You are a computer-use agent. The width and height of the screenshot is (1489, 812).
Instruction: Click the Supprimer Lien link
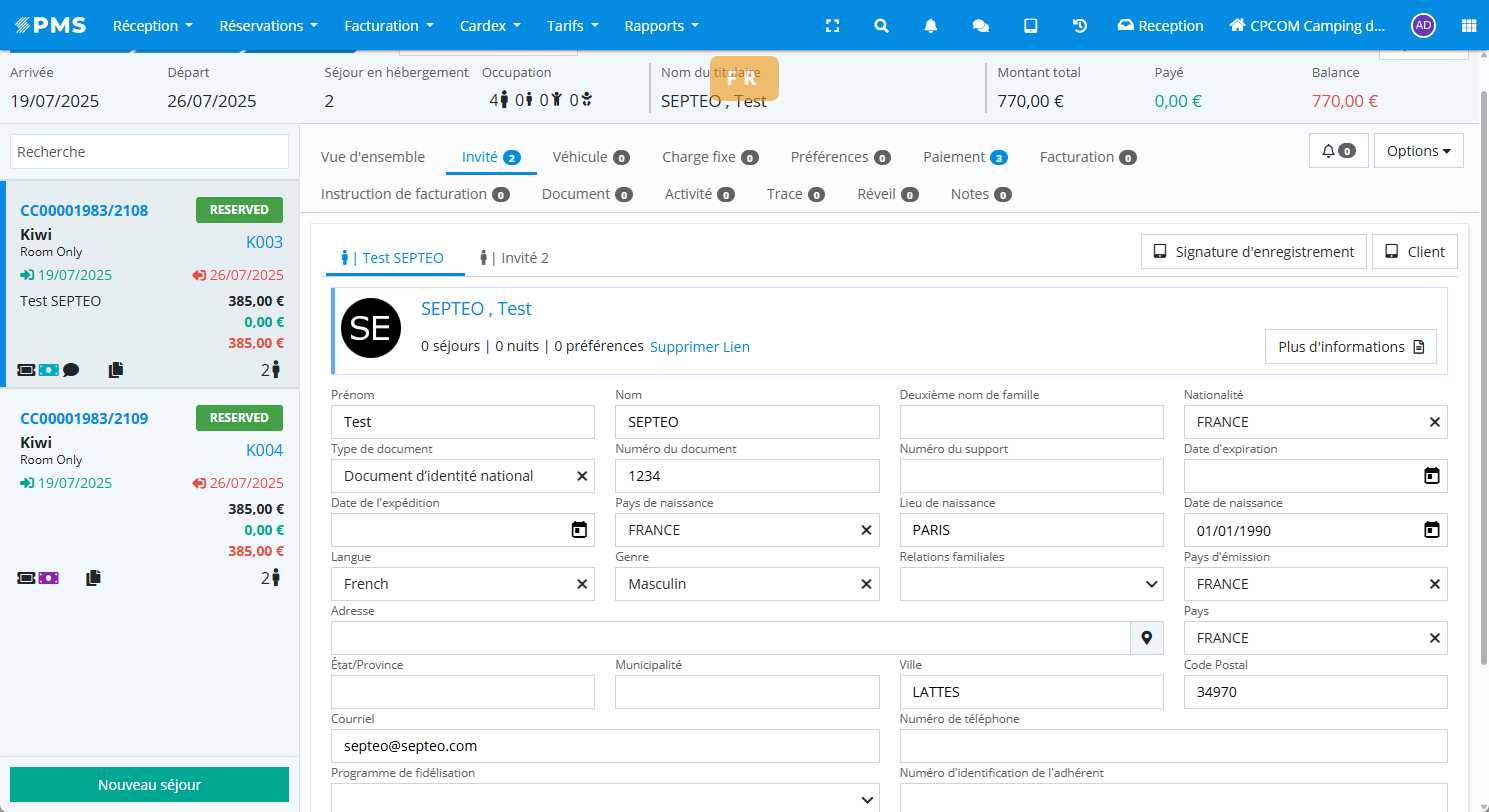[699, 347]
